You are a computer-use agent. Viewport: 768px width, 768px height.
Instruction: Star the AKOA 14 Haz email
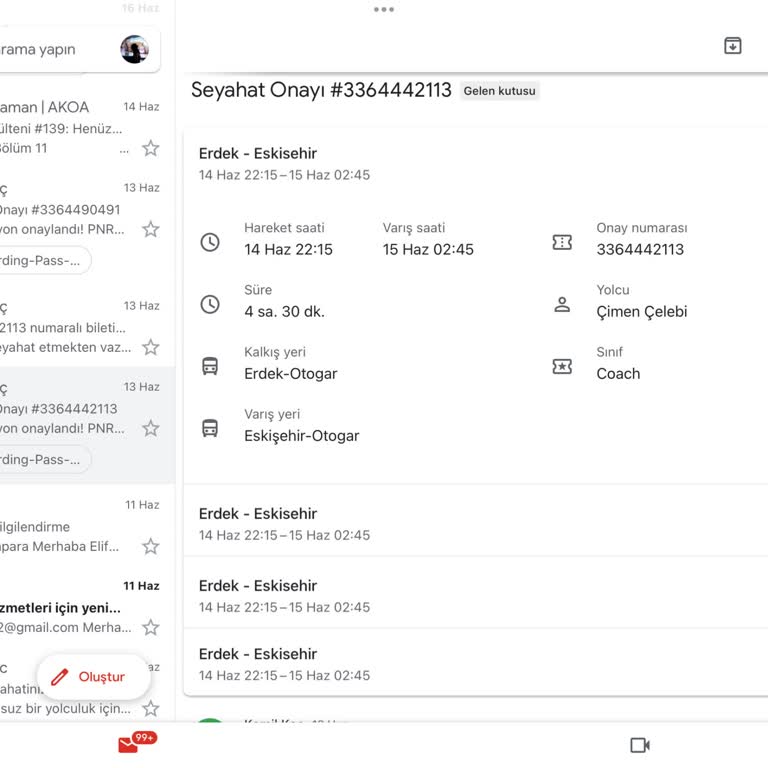[150, 148]
